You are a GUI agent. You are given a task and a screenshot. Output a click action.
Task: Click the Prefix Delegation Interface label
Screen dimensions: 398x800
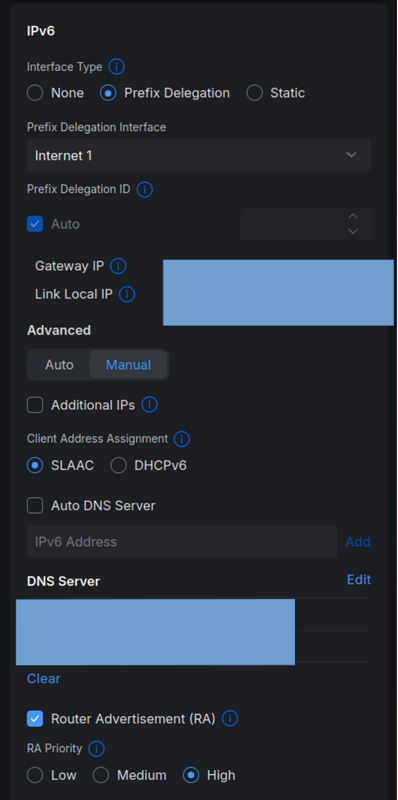coord(96,127)
